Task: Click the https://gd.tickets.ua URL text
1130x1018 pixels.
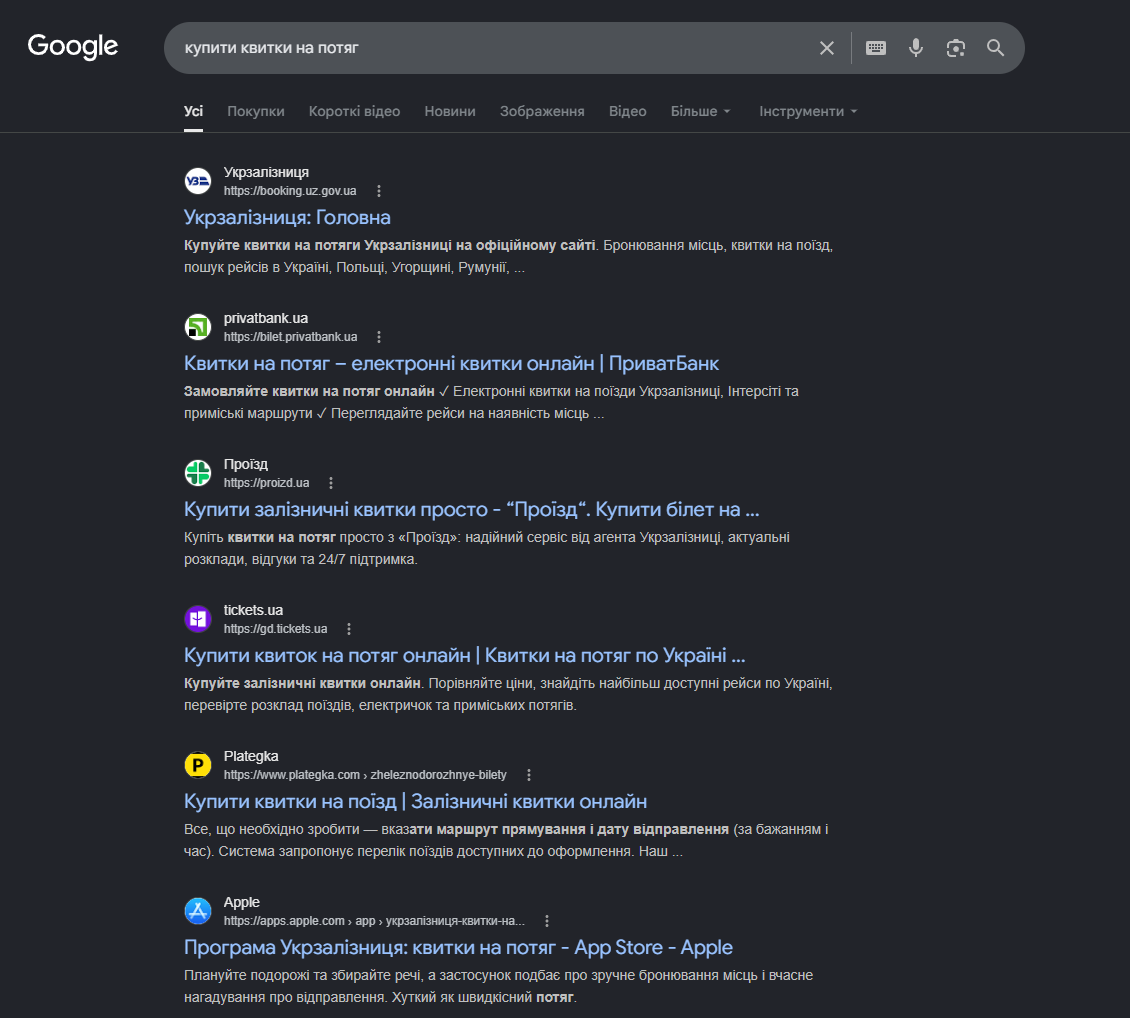Action: pos(275,629)
